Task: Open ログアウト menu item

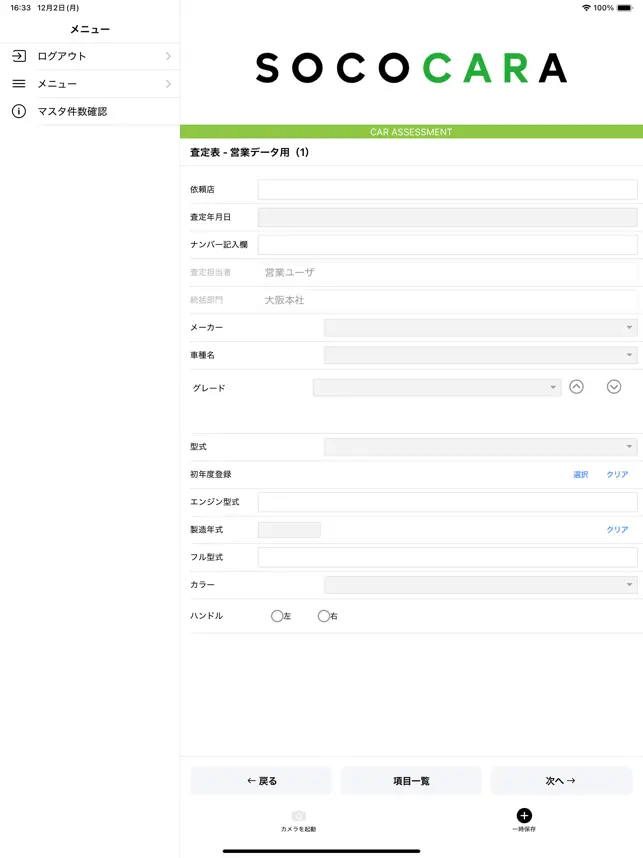Action: 90,56
